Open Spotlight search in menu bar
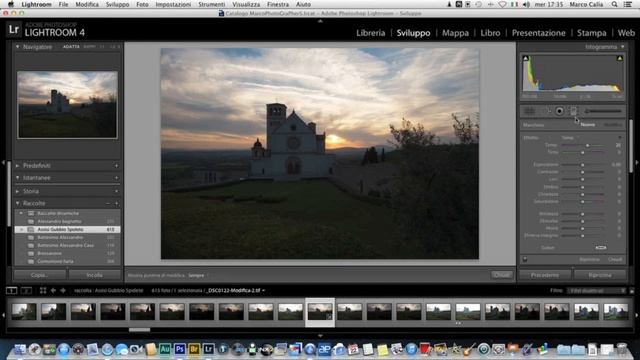The width and height of the screenshot is (640, 360). click(614, 4)
